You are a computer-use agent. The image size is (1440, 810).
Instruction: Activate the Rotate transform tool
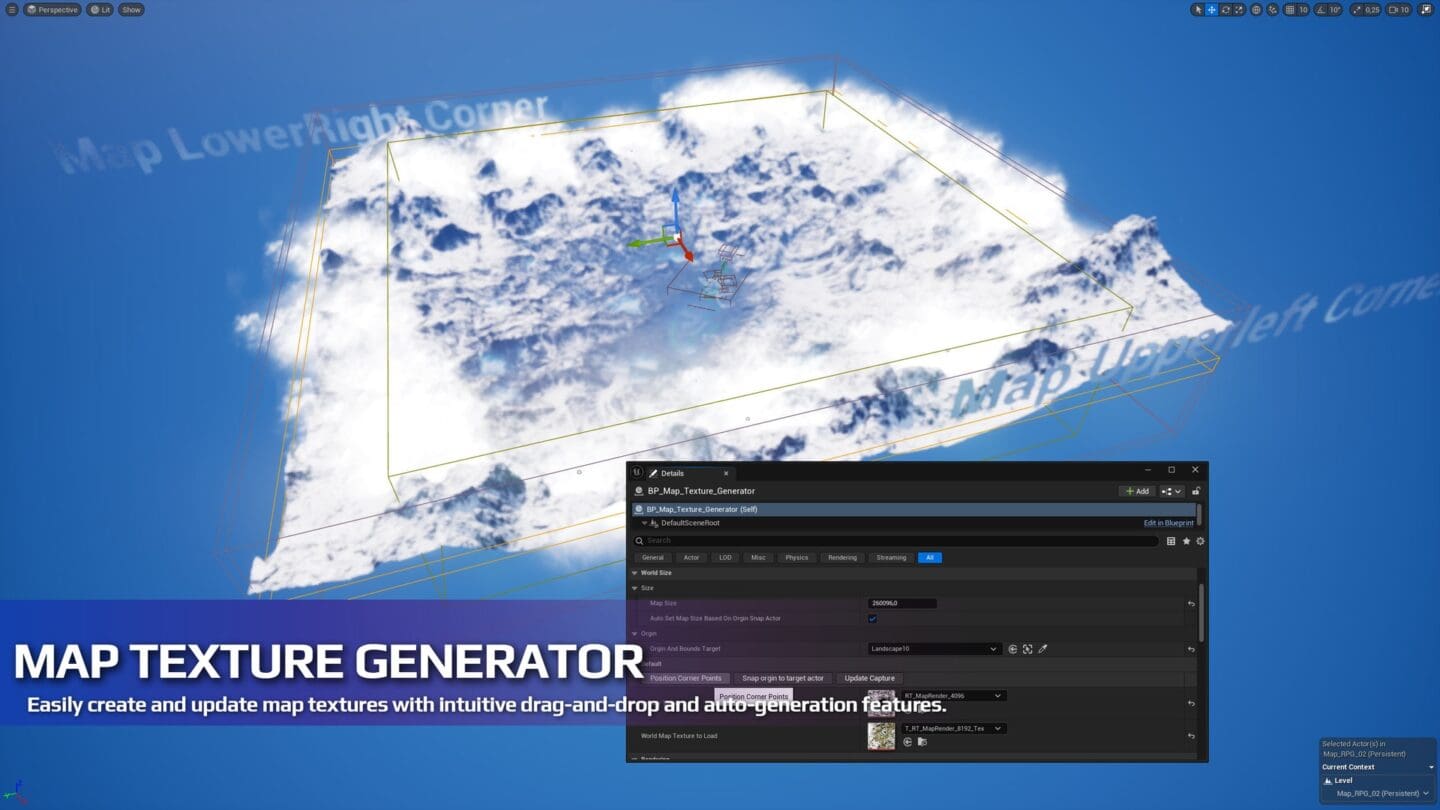(x=1225, y=10)
